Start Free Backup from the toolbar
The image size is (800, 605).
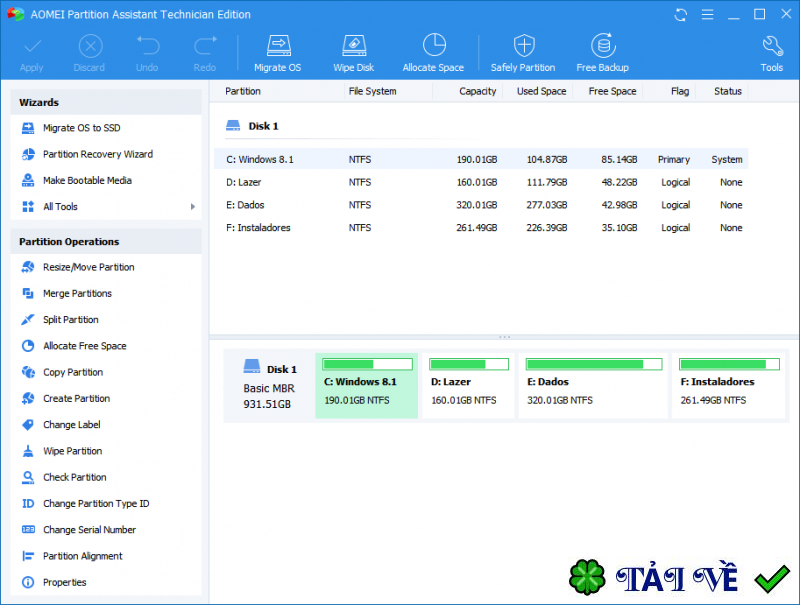click(x=602, y=52)
